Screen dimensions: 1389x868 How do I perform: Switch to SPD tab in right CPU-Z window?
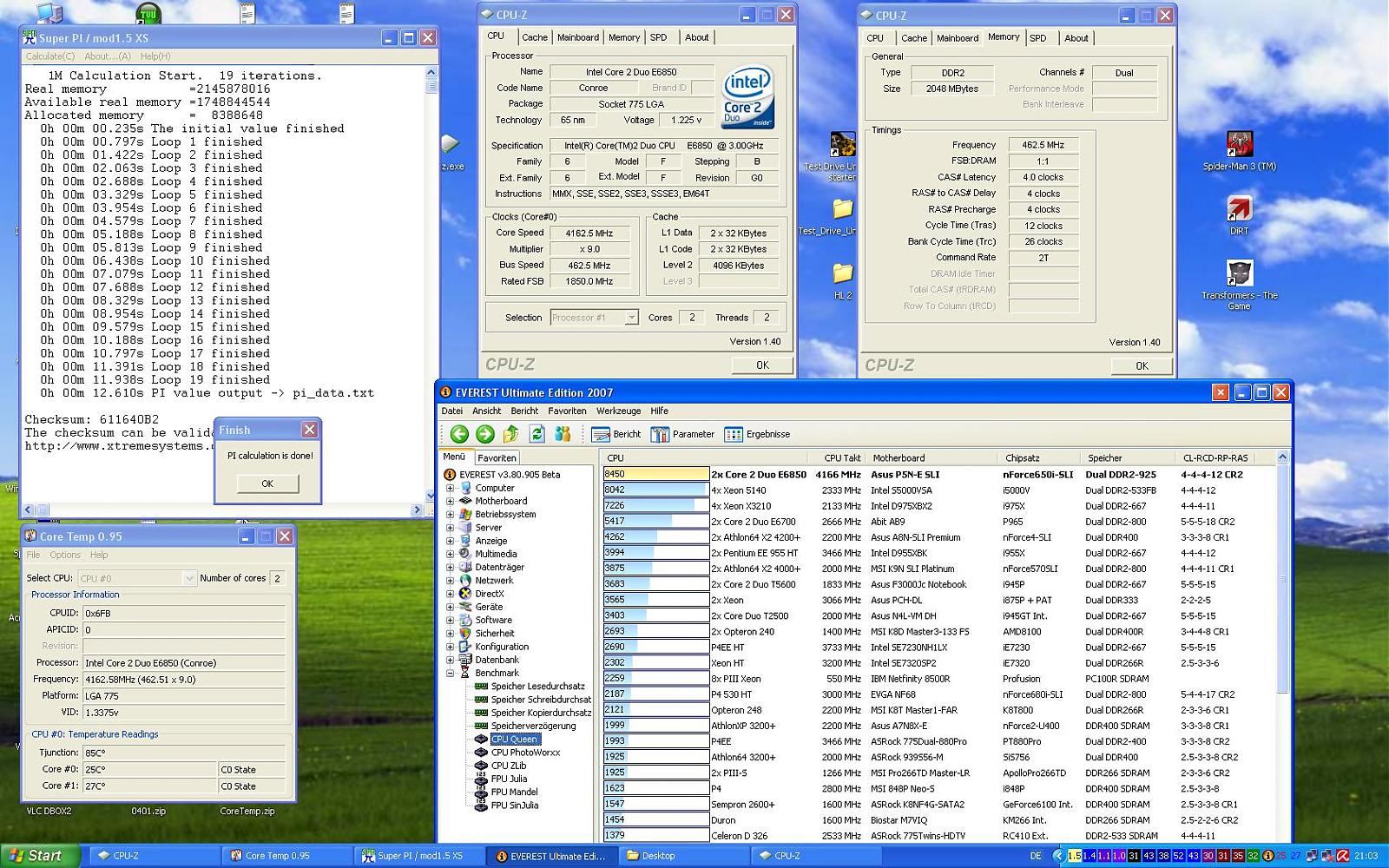(1037, 38)
